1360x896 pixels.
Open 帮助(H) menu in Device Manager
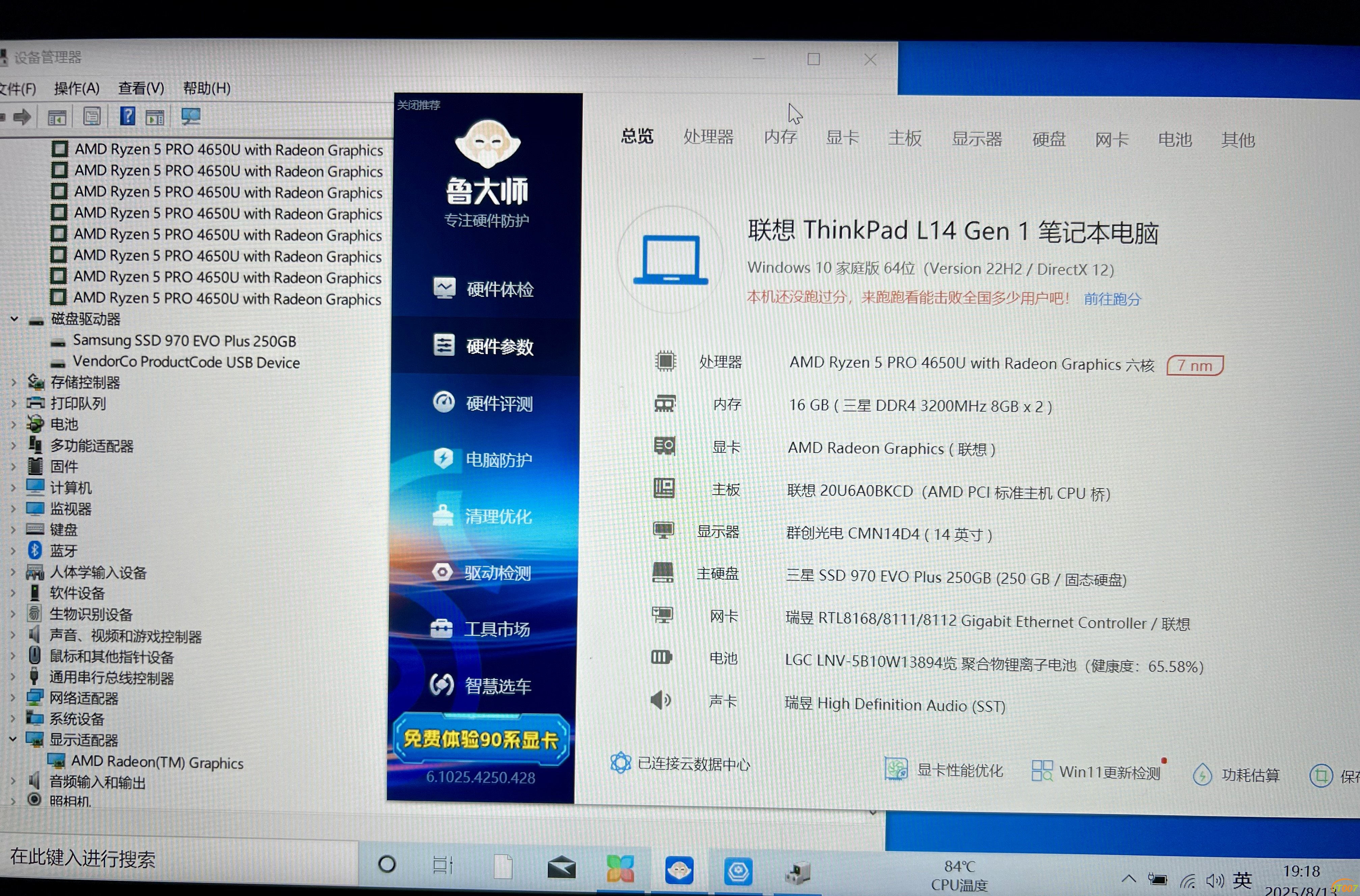[x=207, y=88]
